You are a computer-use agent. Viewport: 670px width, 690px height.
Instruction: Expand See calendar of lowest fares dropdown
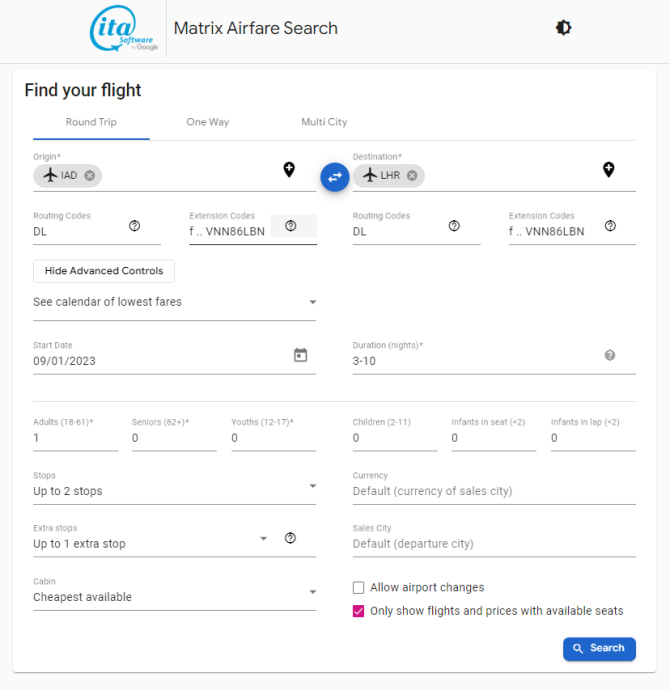pyautogui.click(x=175, y=302)
